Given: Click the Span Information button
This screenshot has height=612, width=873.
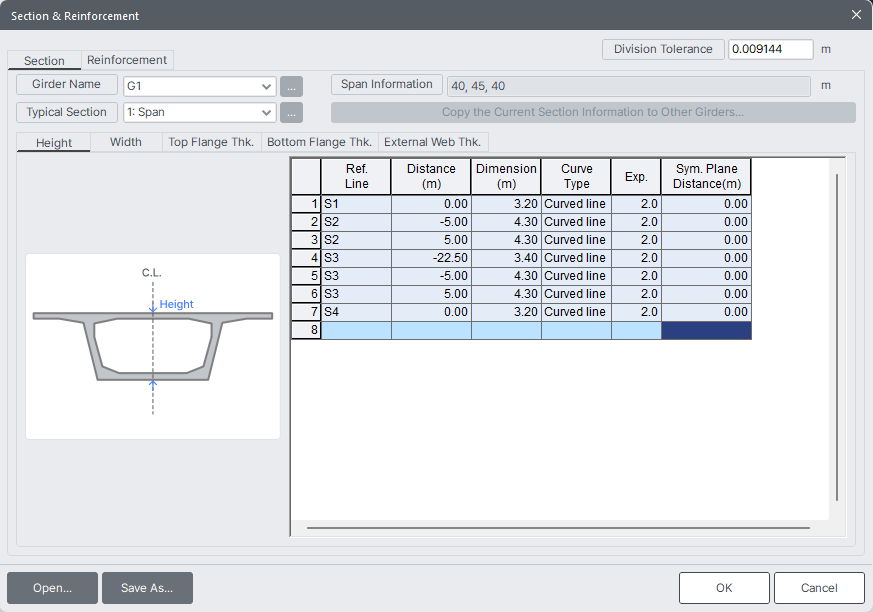Looking at the screenshot, I should pyautogui.click(x=386, y=85).
